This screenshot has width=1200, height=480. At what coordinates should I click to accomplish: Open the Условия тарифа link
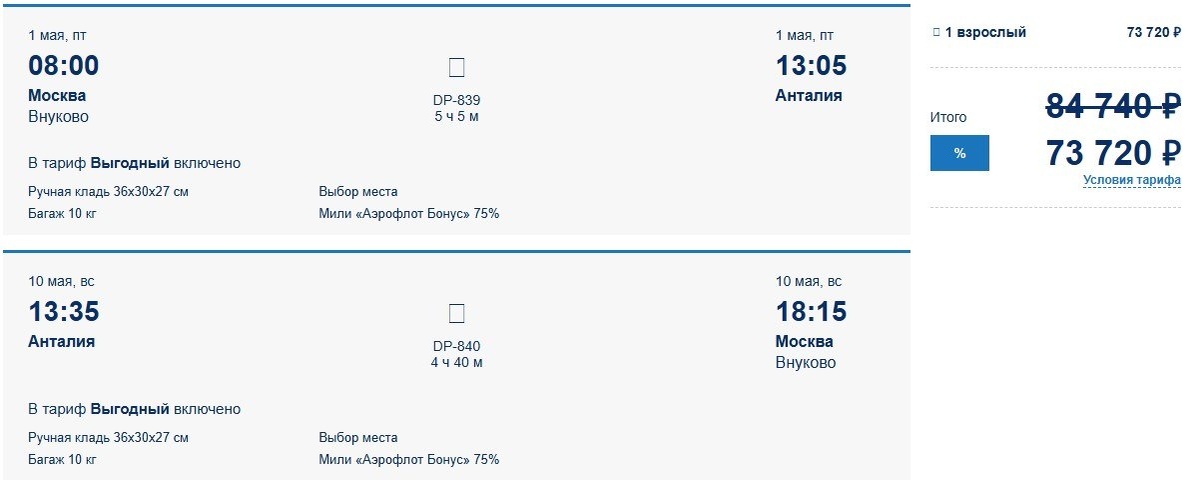pyautogui.click(x=1131, y=180)
